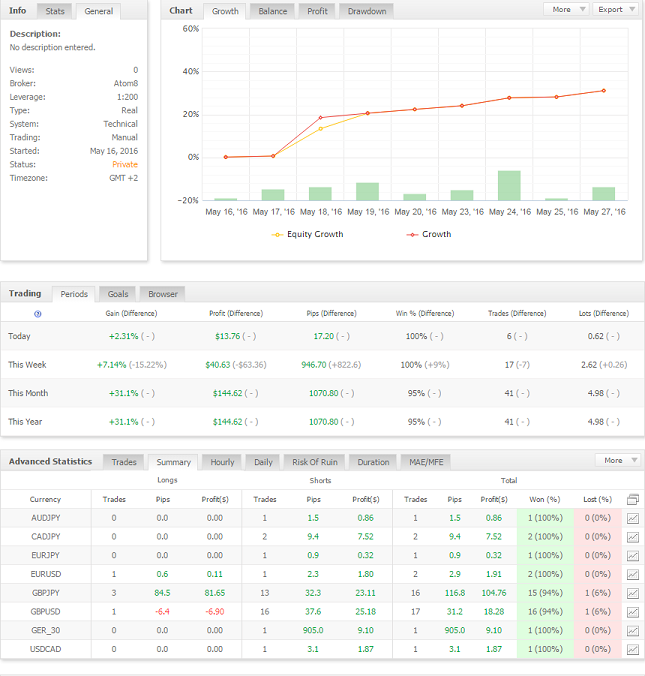This screenshot has width=645, height=676.
Task: Open the AUDJPY row chart icon
Action: pyautogui.click(x=632, y=518)
